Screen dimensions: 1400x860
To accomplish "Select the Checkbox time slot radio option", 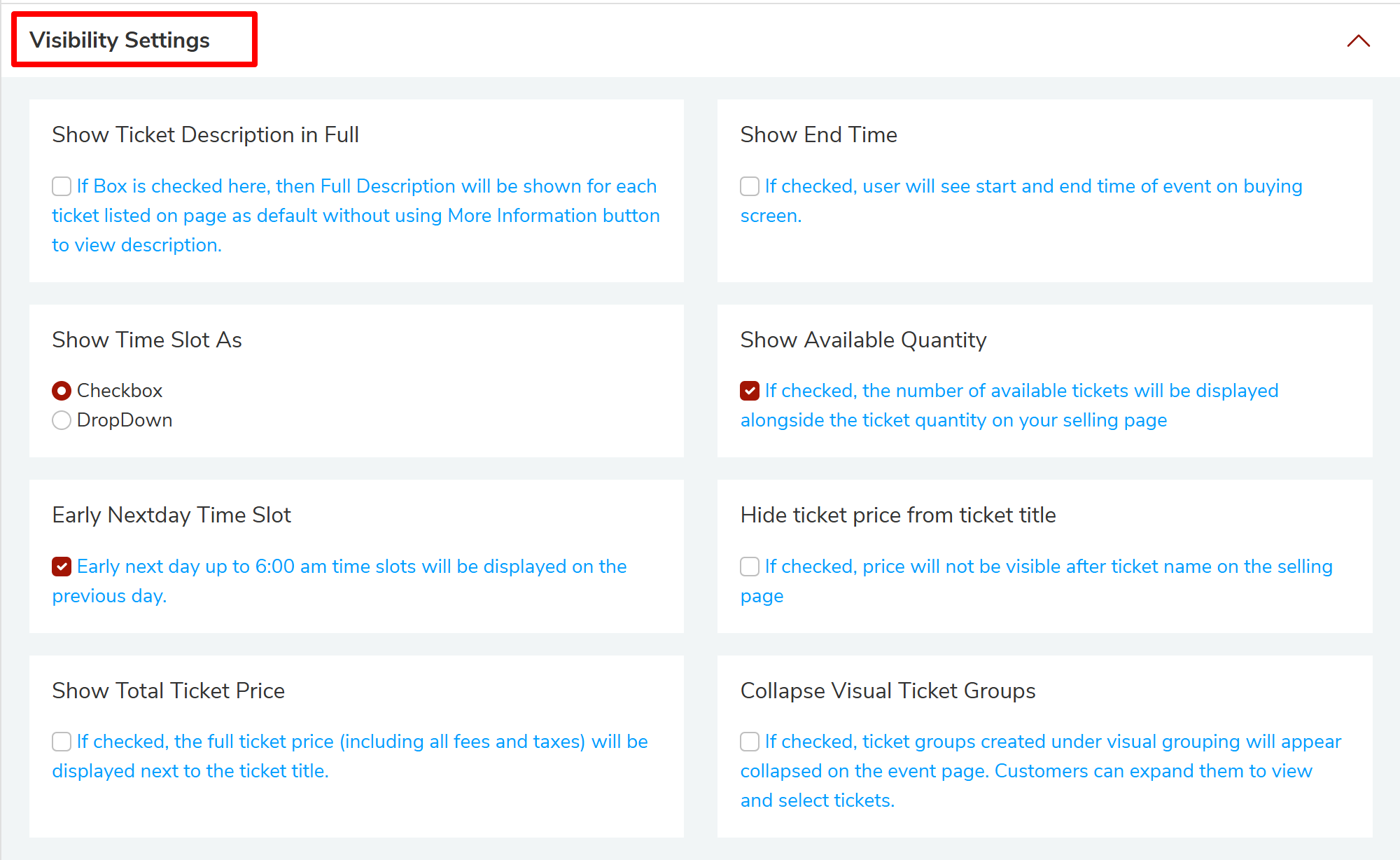I will pyautogui.click(x=62, y=391).
